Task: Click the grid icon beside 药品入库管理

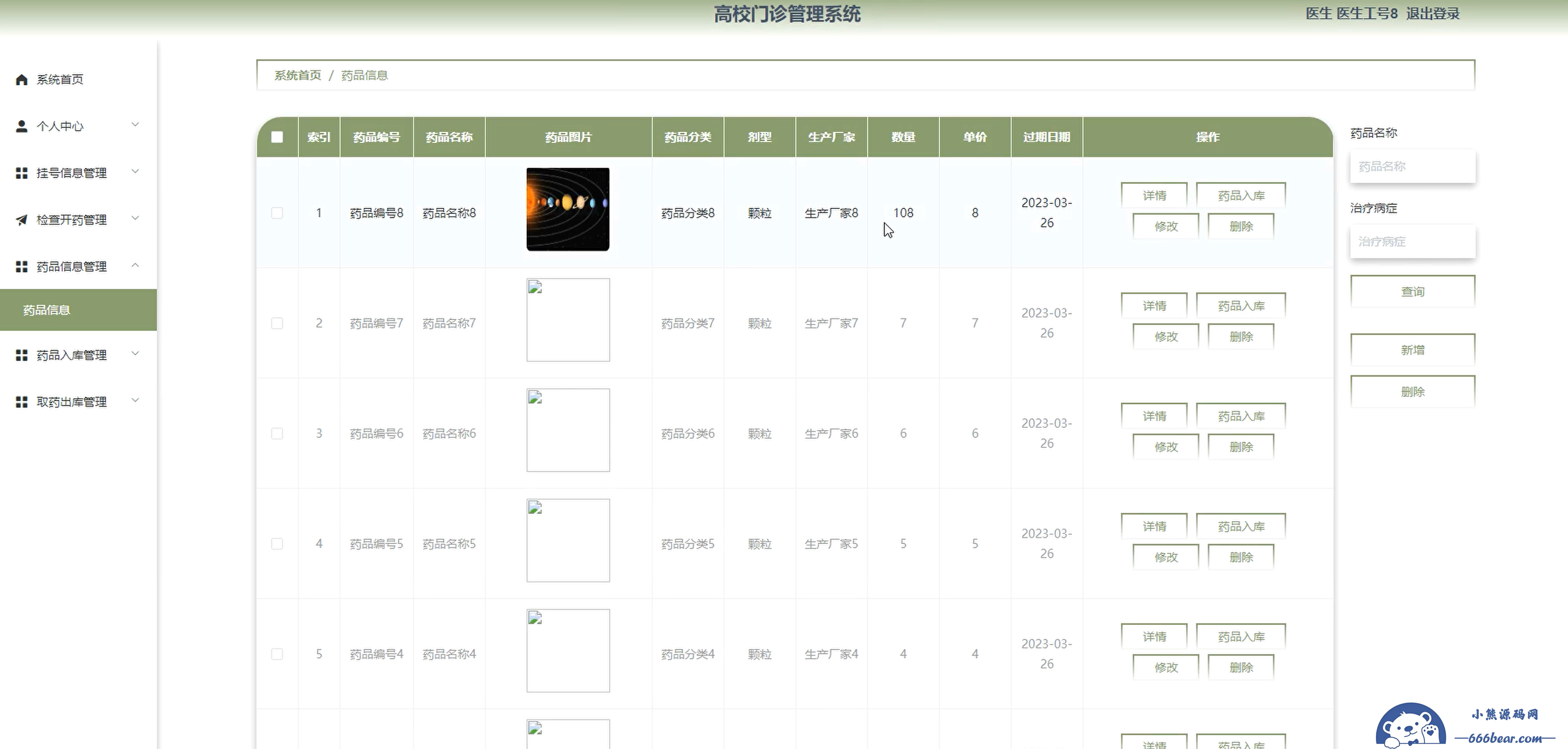Action: pyautogui.click(x=21, y=355)
